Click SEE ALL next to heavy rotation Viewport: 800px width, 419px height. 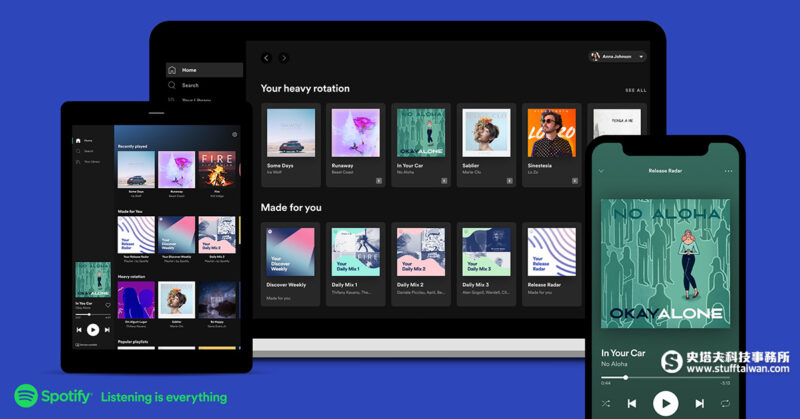click(x=636, y=90)
